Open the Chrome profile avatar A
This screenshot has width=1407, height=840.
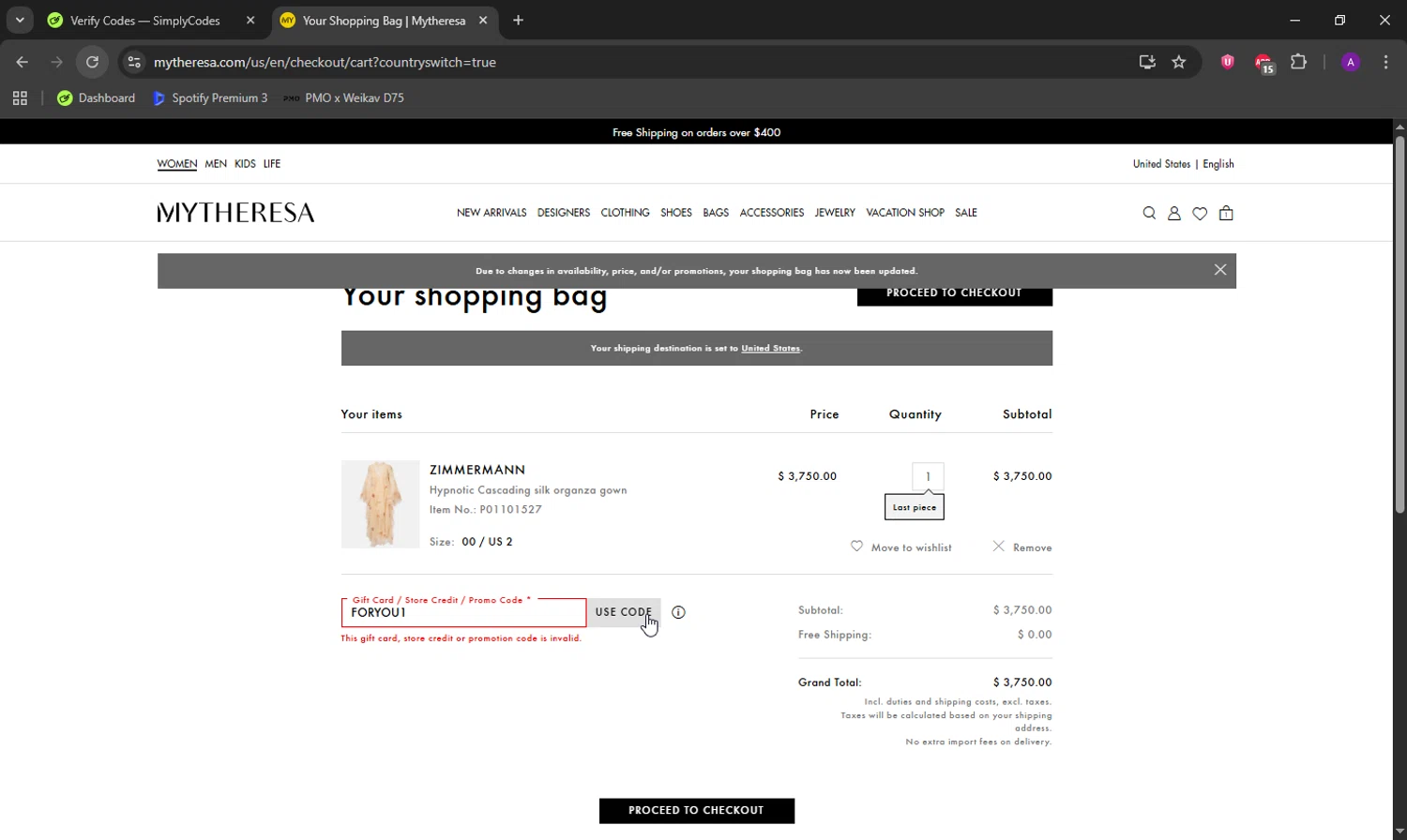pyautogui.click(x=1351, y=62)
